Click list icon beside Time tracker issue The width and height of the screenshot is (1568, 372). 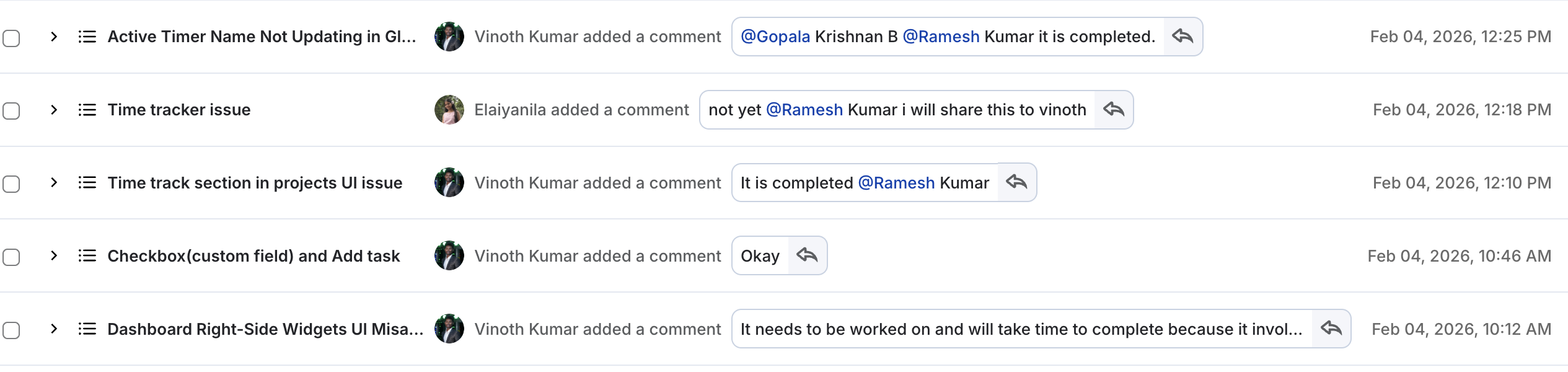tap(87, 110)
